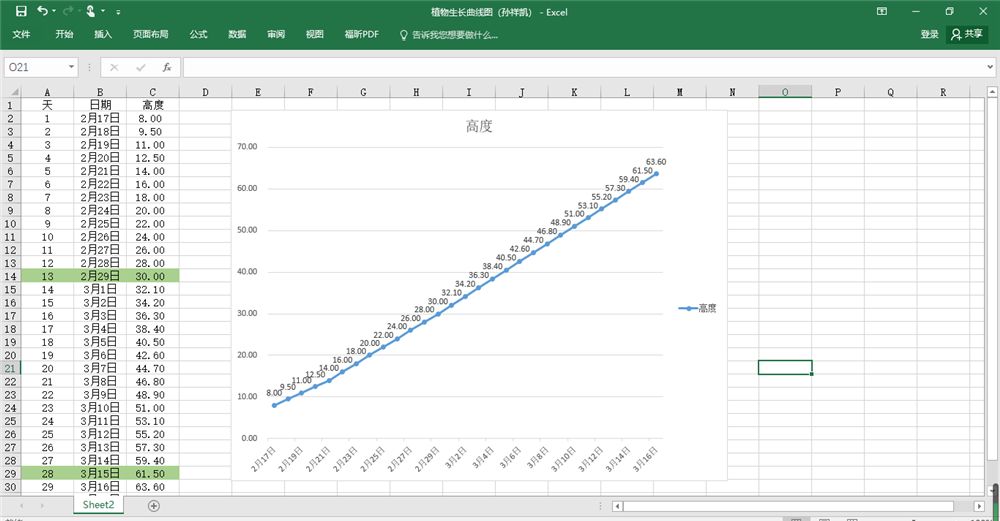
Task: Switch to the 开始 ribbon tab
Action: (64, 34)
